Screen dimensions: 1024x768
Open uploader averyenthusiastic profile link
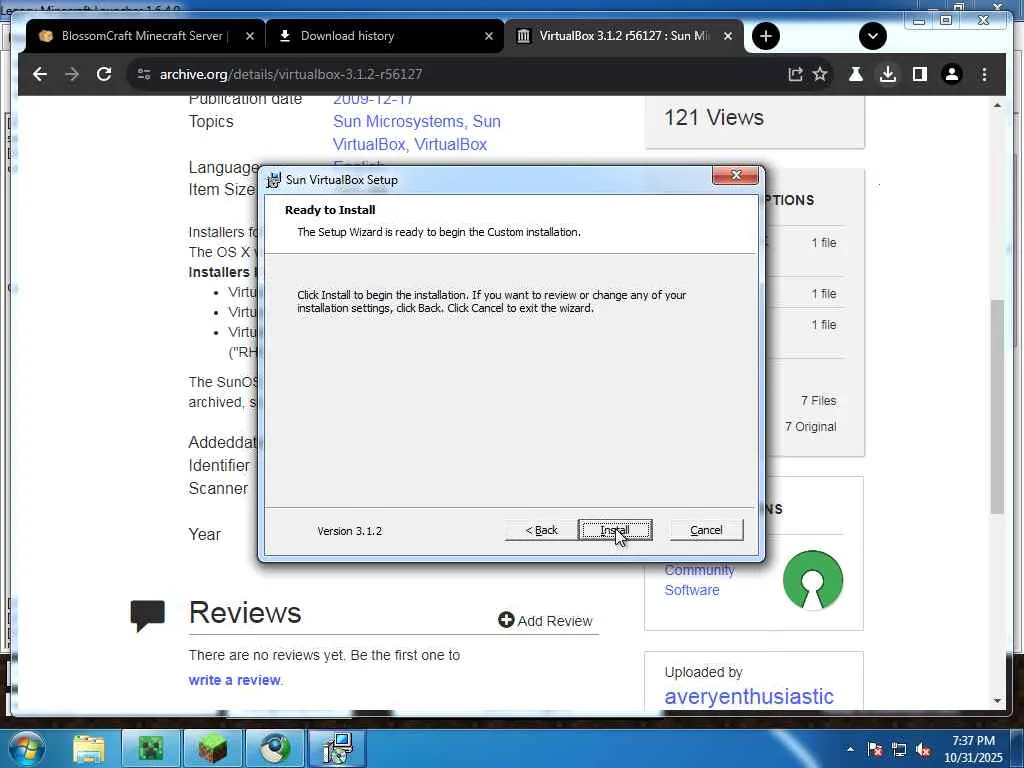[749, 697]
